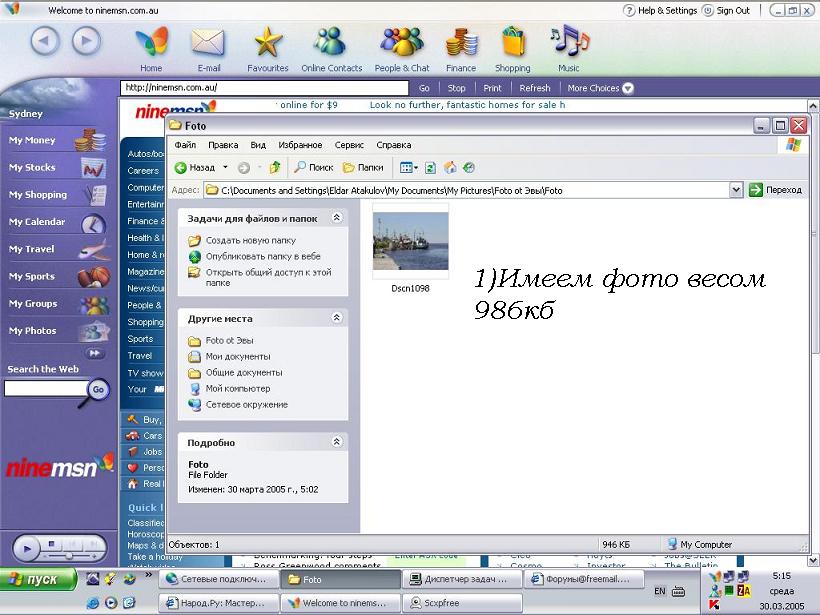
Task: Click the globe icon in the Foto toolbar
Action: pos(469,167)
